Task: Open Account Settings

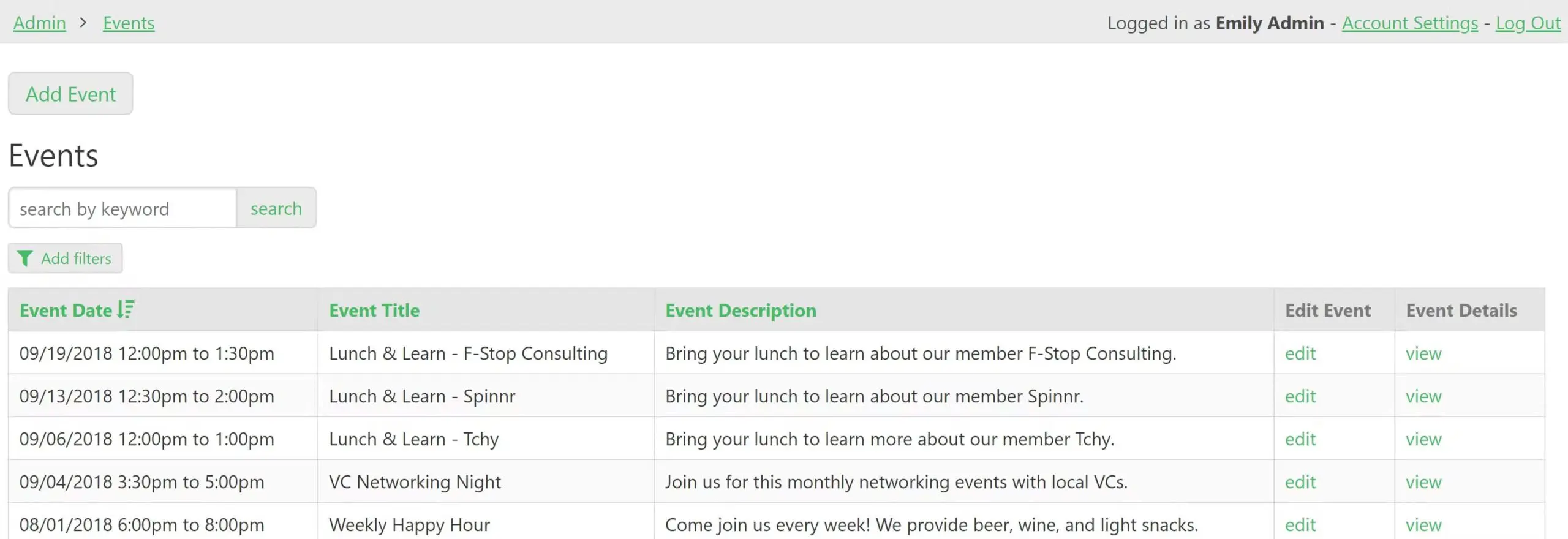Action: click(x=1409, y=23)
